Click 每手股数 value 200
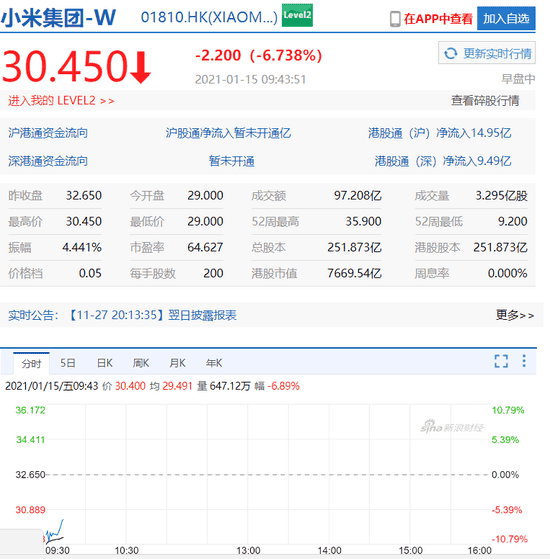This screenshot has height=559, width=550. [x=213, y=273]
